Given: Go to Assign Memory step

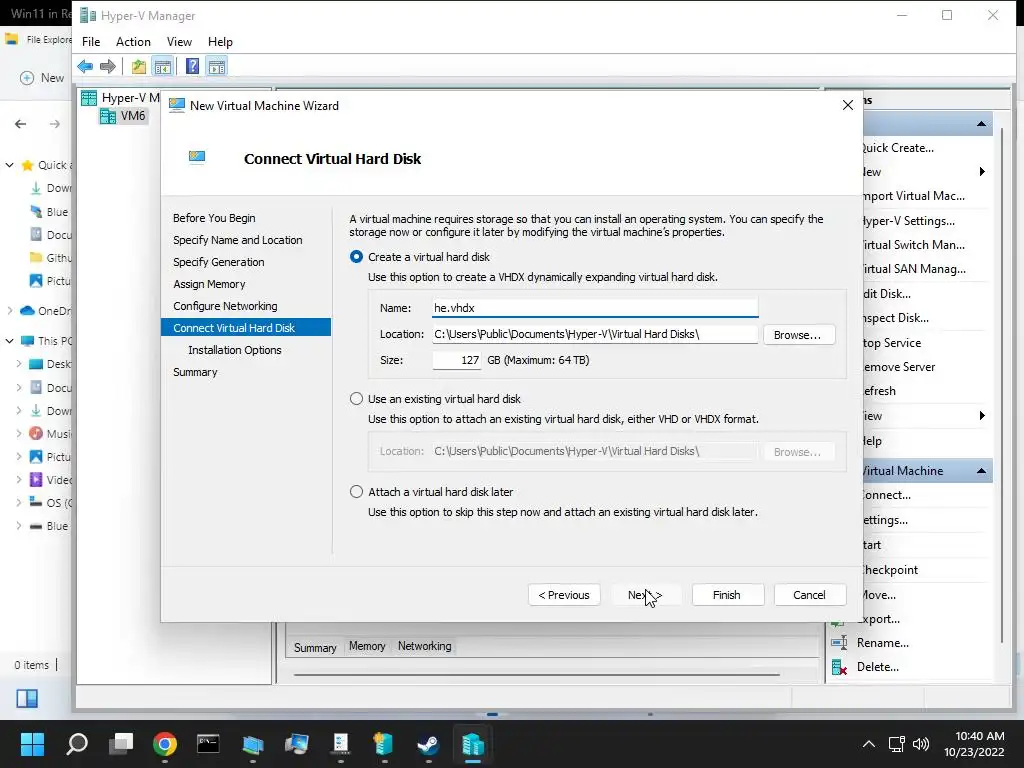Looking at the screenshot, I should coord(209,284).
